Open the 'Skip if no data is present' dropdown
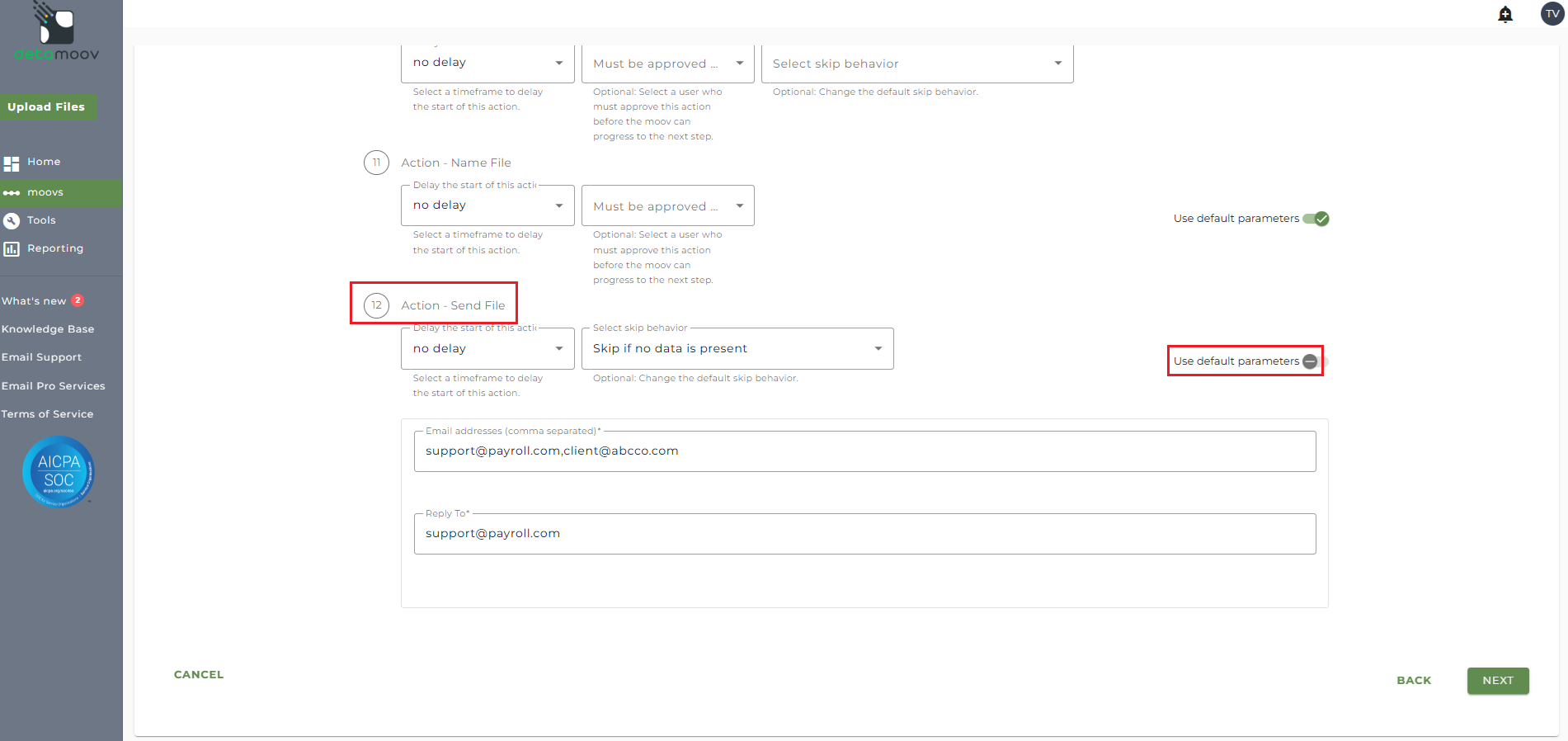The image size is (1568, 741). 737,349
